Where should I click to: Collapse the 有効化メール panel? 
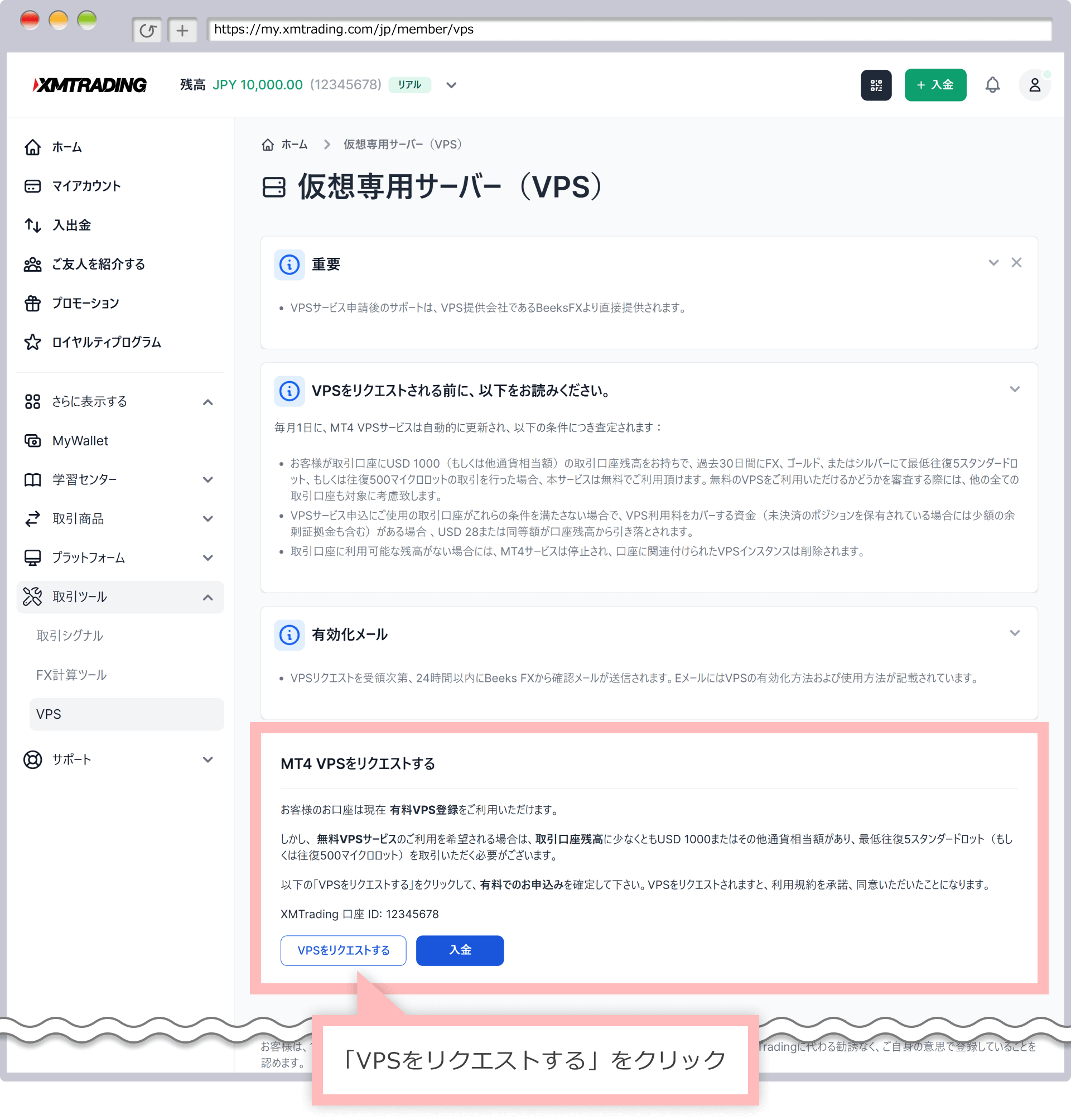pyautogui.click(x=1015, y=633)
